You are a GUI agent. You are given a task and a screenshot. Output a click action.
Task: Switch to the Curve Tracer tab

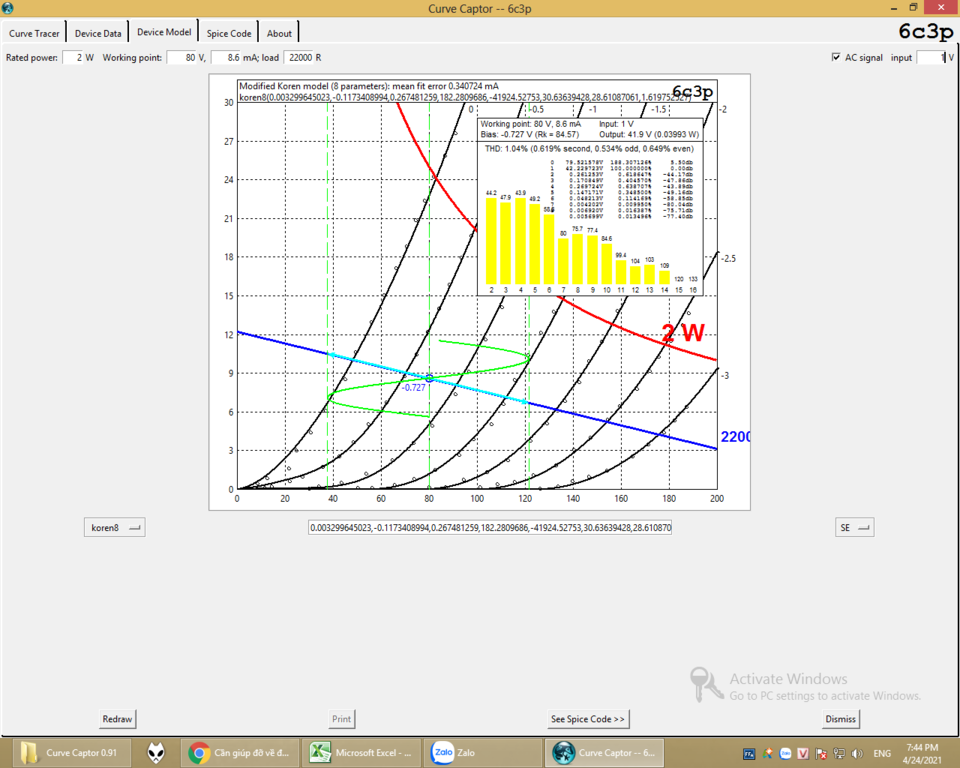click(x=34, y=33)
